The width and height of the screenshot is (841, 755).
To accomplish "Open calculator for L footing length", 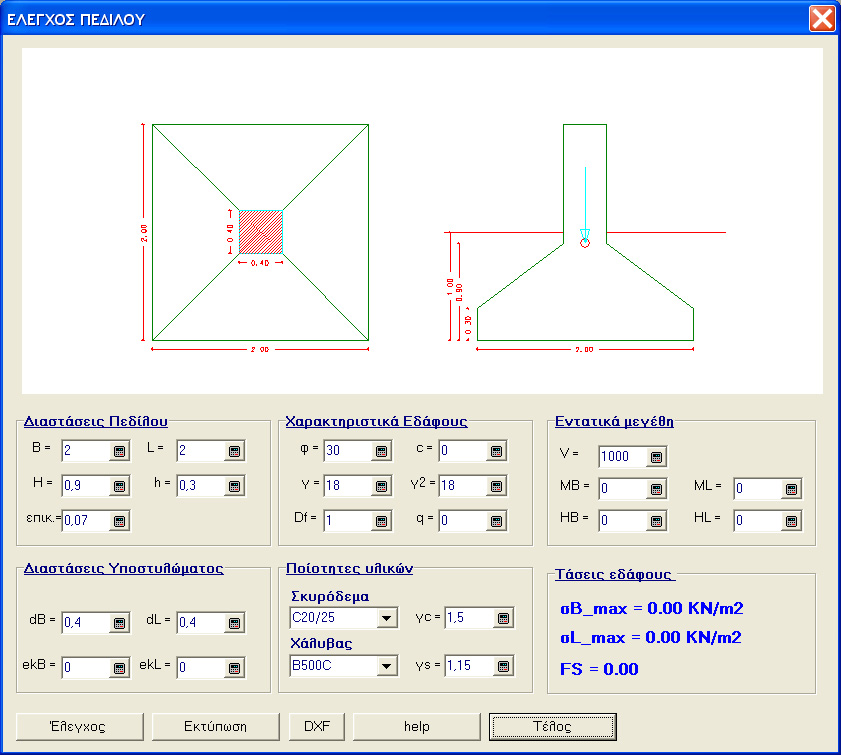I will coord(234,451).
